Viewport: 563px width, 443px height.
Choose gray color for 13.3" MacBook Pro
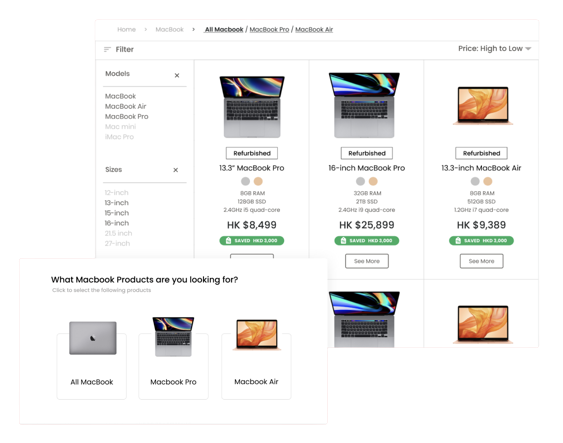coord(245,181)
